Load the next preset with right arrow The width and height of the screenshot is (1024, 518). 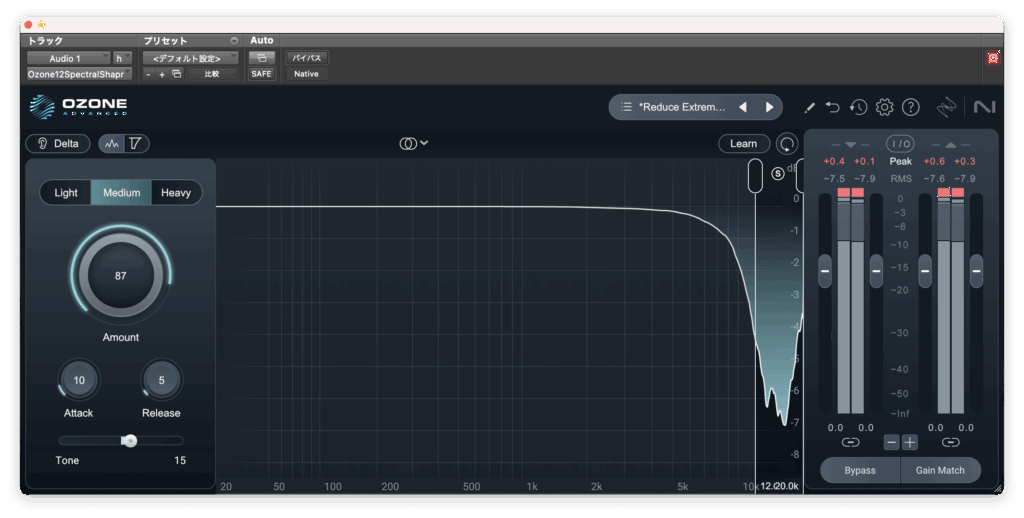point(769,107)
